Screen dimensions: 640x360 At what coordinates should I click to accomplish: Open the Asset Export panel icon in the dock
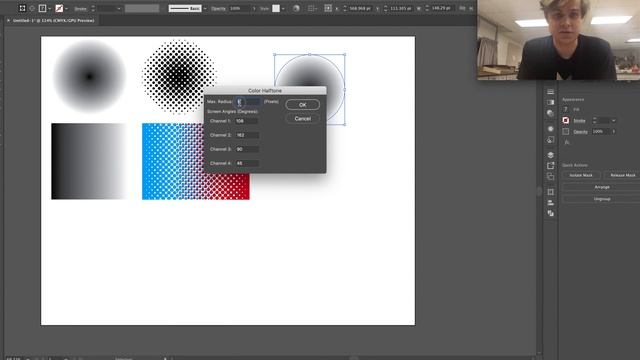pyautogui.click(x=551, y=166)
